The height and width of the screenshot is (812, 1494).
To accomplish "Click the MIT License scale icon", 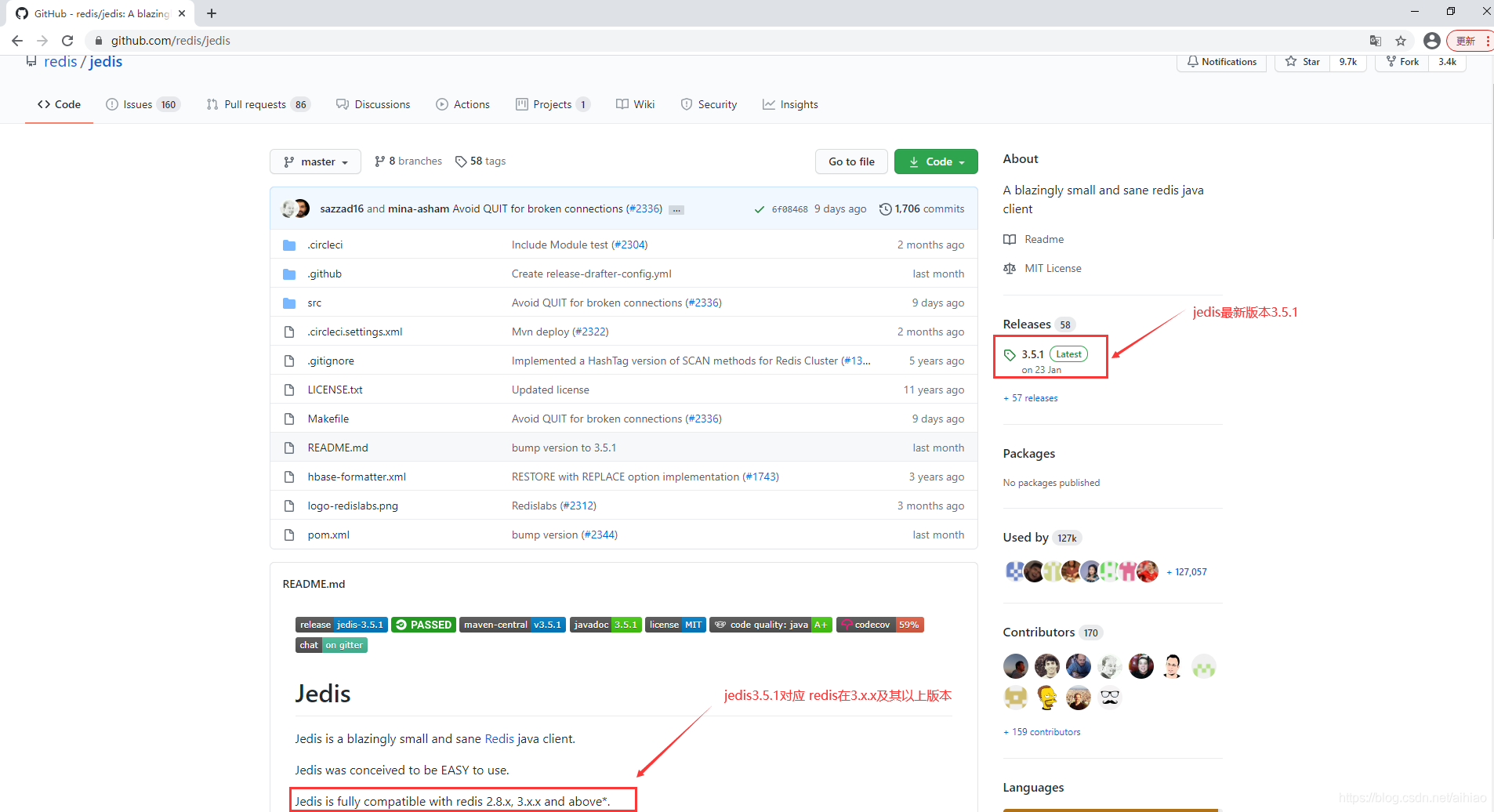I will pyautogui.click(x=1010, y=269).
